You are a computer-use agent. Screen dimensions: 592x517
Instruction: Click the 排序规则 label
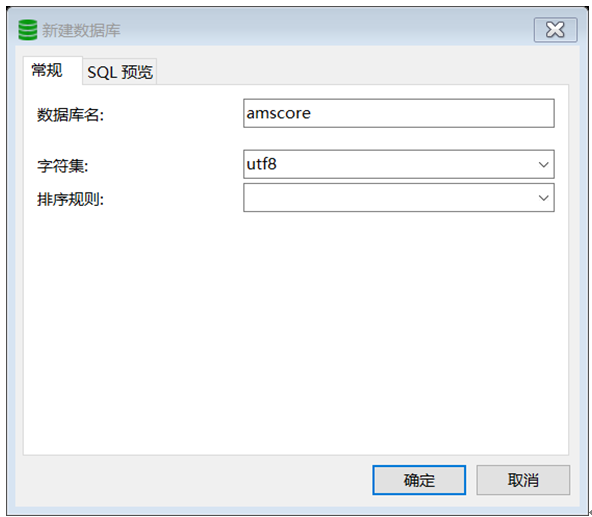click(70, 199)
